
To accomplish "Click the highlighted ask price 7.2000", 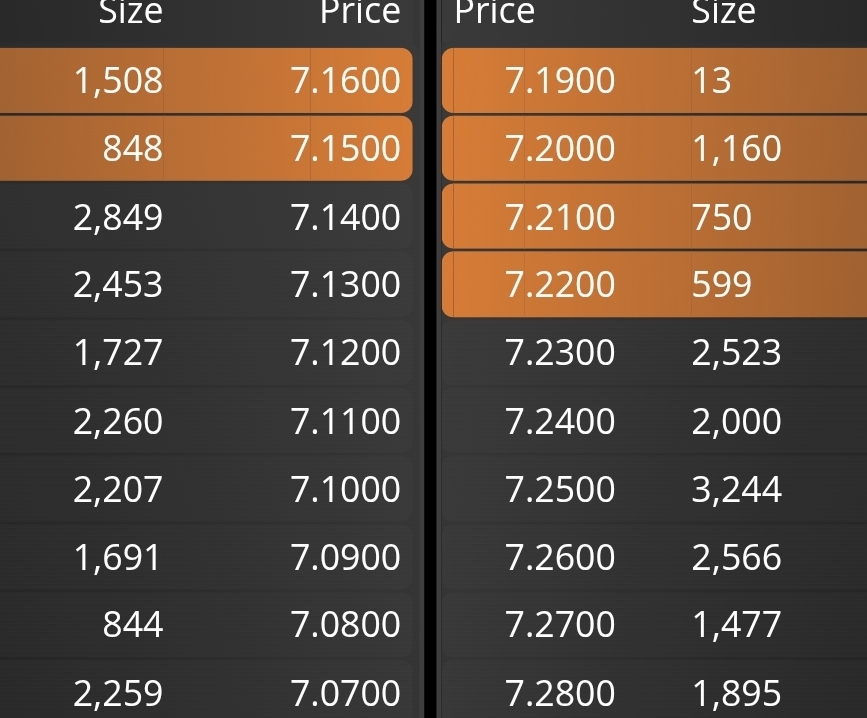I will [x=560, y=149].
